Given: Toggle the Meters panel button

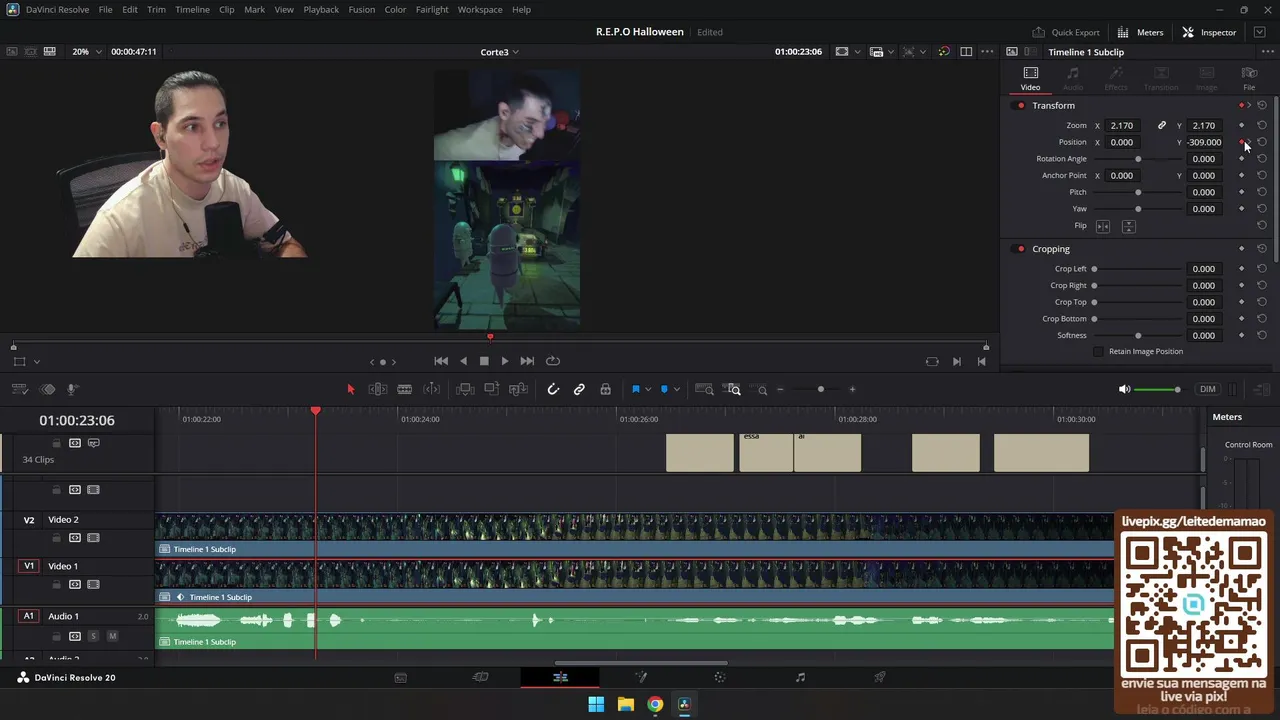Looking at the screenshot, I should point(1141,32).
